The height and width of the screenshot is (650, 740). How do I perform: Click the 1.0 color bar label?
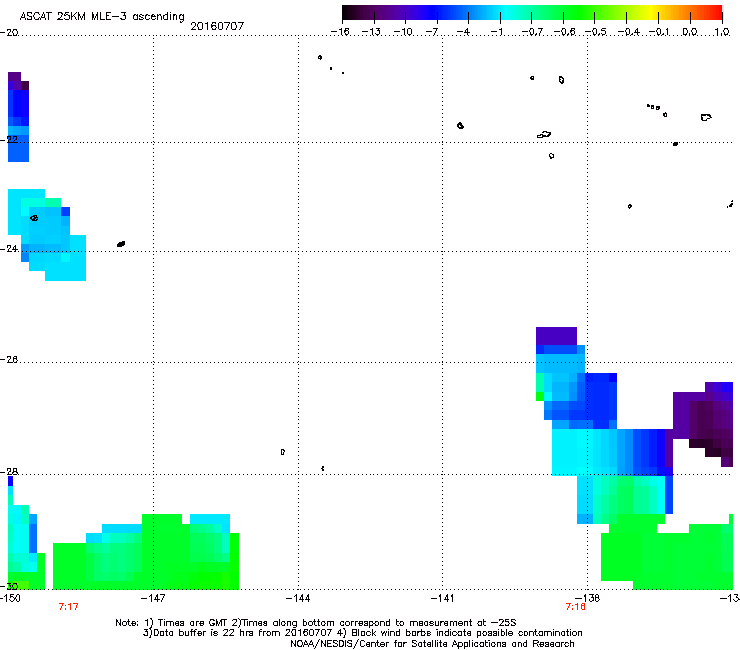click(722, 32)
